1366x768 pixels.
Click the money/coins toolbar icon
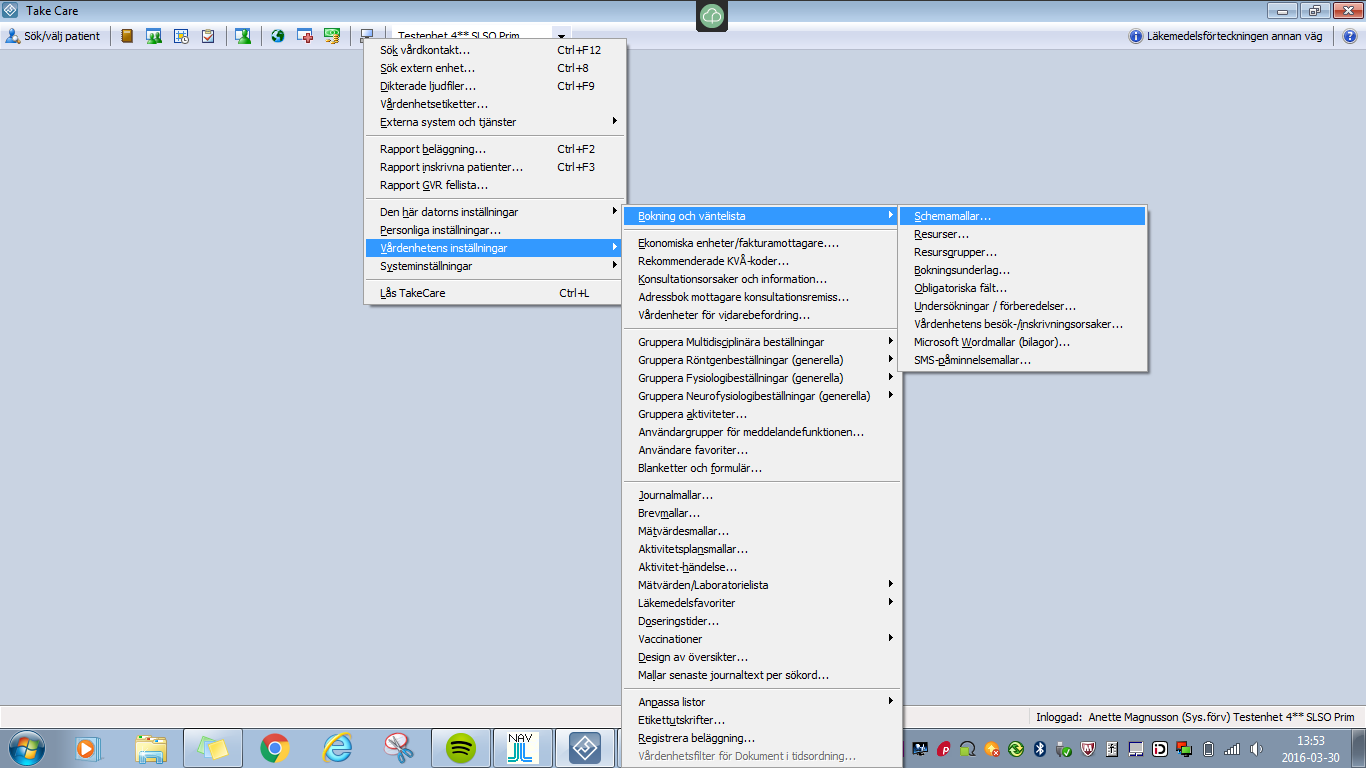click(332, 36)
